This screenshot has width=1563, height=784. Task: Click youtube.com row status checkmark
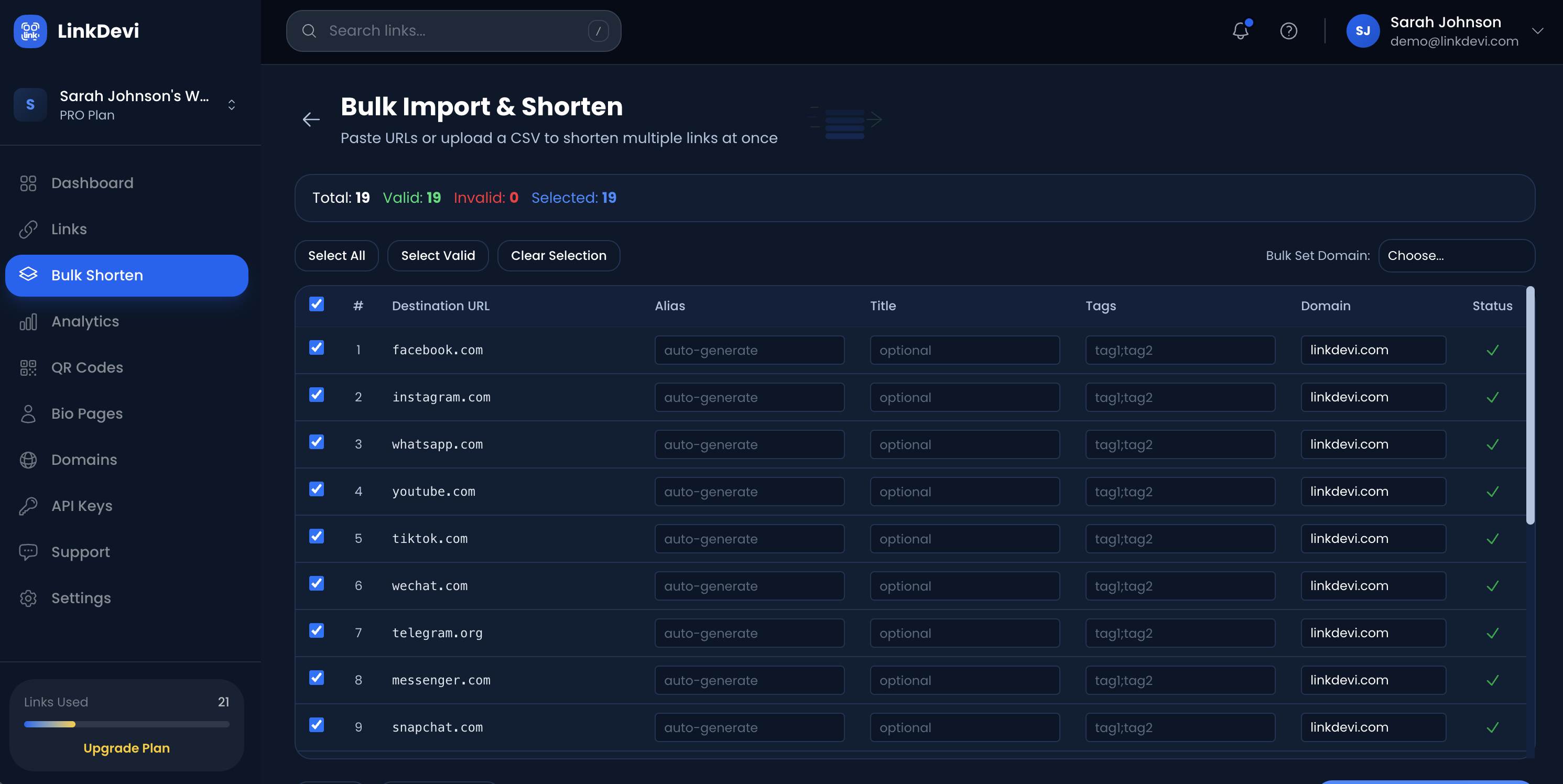click(x=1493, y=492)
